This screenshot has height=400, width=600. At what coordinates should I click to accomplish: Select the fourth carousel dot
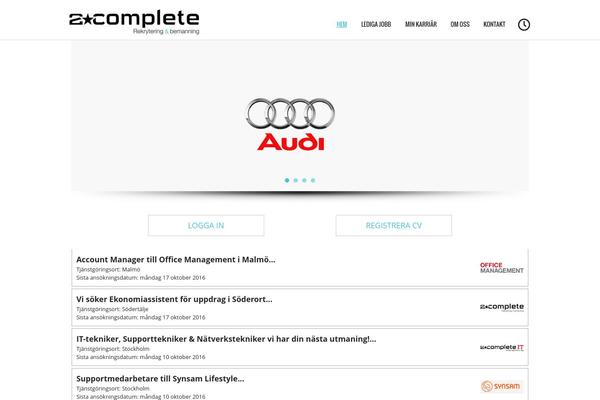click(313, 180)
